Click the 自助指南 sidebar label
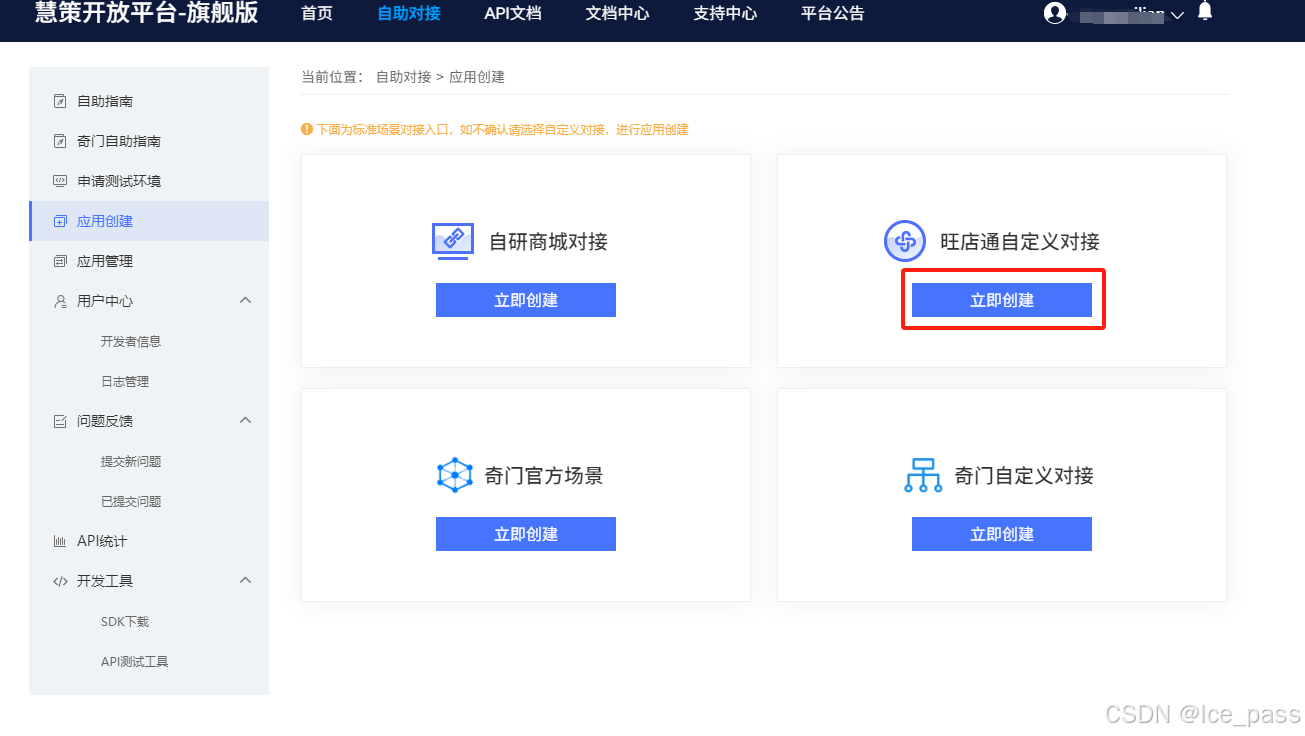Image resolution: width=1305 pixels, height=736 pixels. [x=105, y=101]
